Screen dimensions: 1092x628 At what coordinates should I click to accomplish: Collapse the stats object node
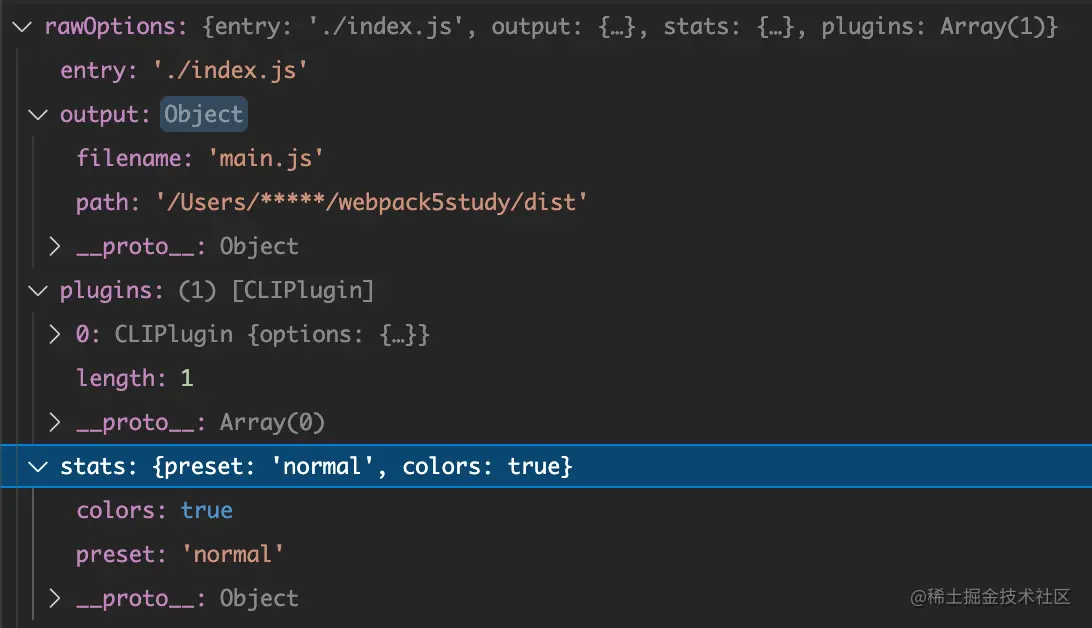click(x=38, y=466)
